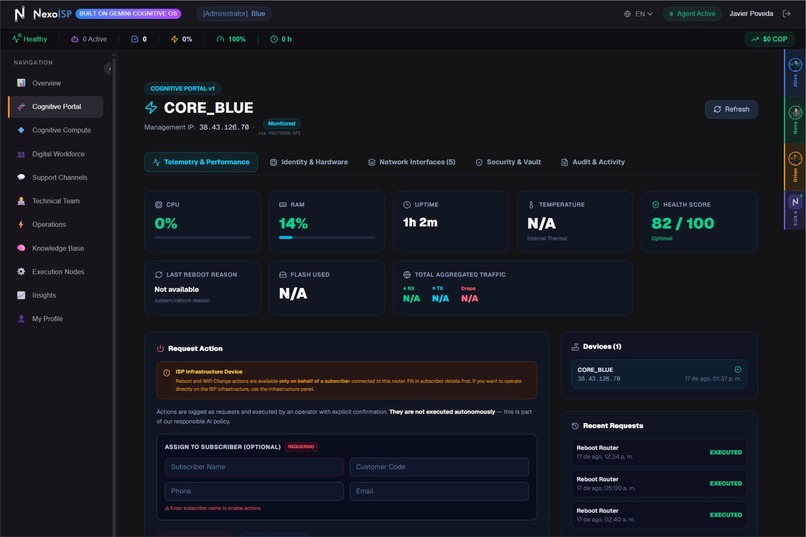Click the CPU chip icon in CPU card
Image resolution: width=806 pixels, height=537 pixels.
coord(158,205)
